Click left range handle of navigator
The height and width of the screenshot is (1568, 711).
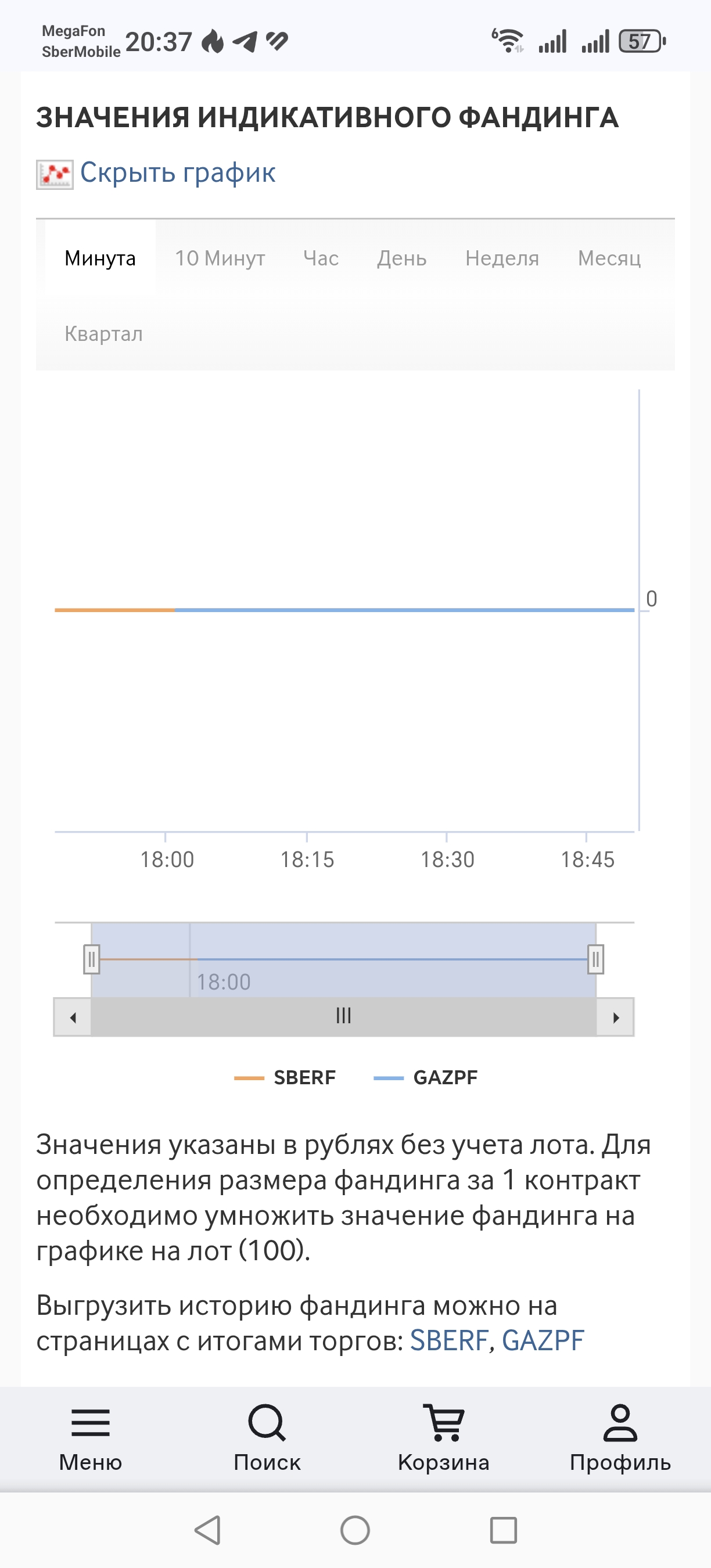coord(91,959)
